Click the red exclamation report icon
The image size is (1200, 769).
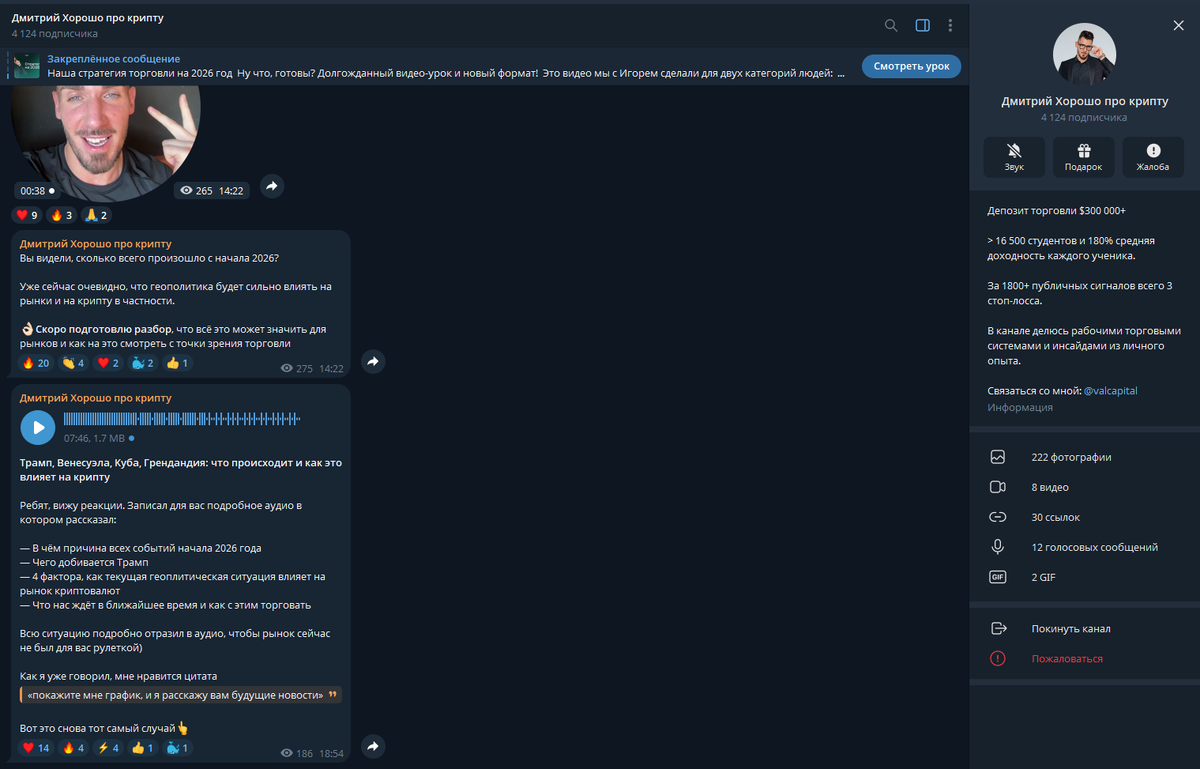coord(997,659)
